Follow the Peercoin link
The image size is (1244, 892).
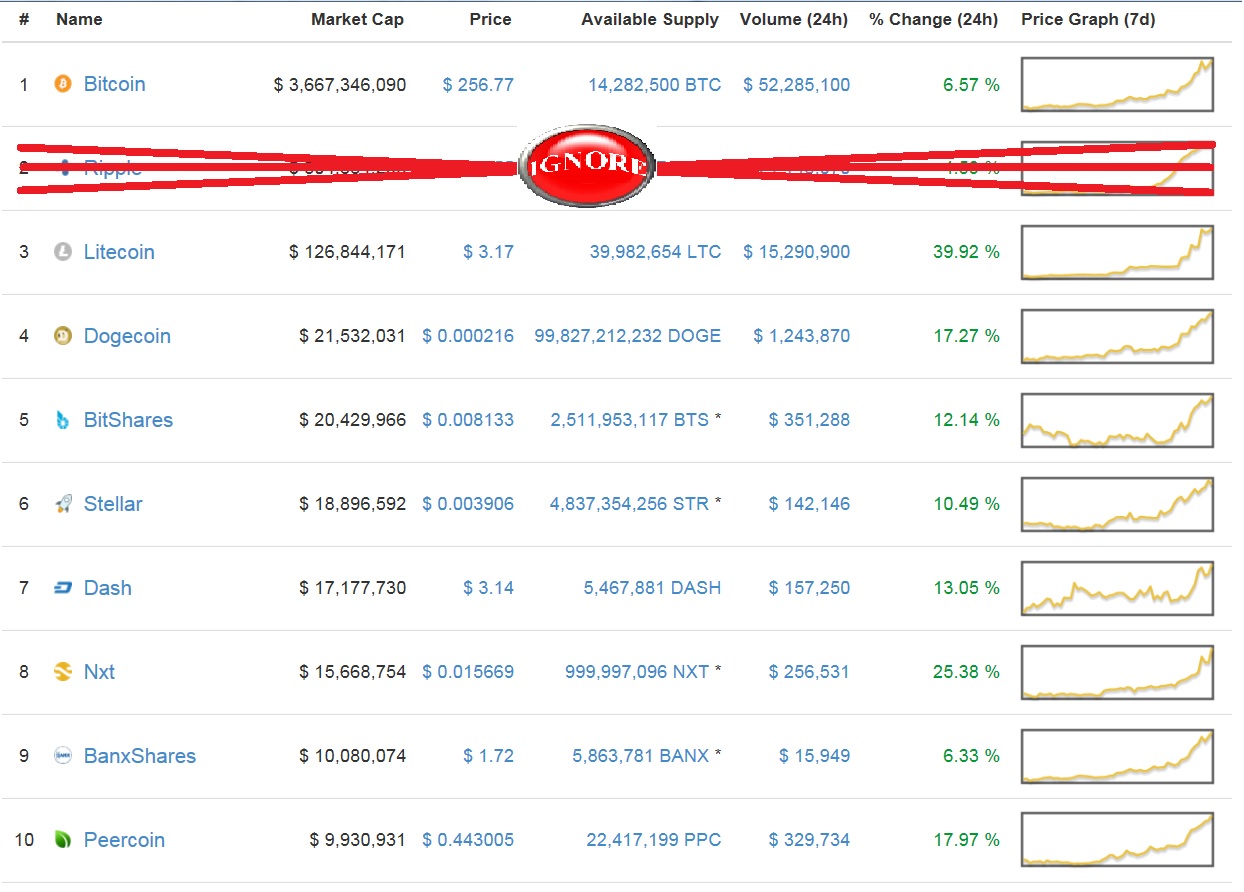point(124,840)
